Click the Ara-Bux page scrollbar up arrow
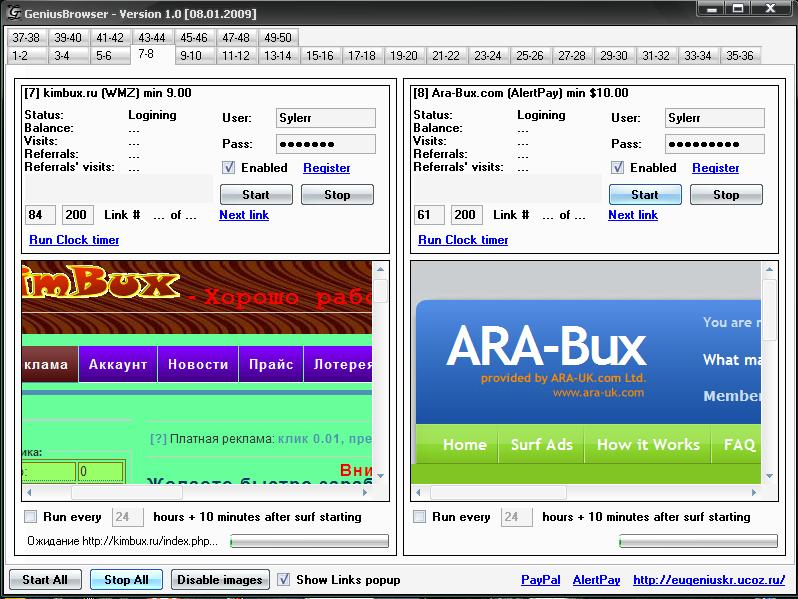Viewport: 798px width, 599px height. [x=769, y=269]
